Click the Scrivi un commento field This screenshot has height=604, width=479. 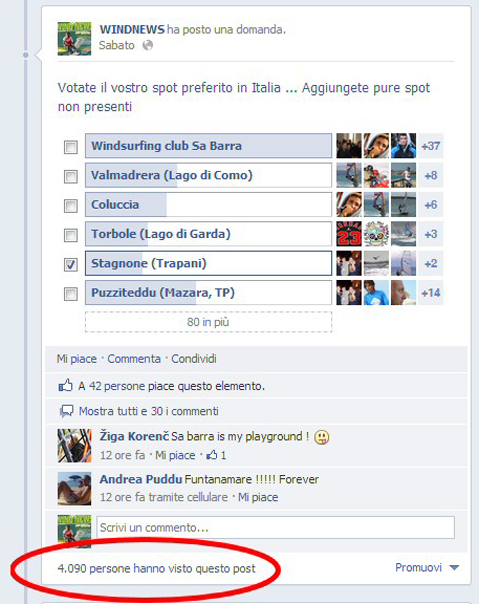[275, 527]
